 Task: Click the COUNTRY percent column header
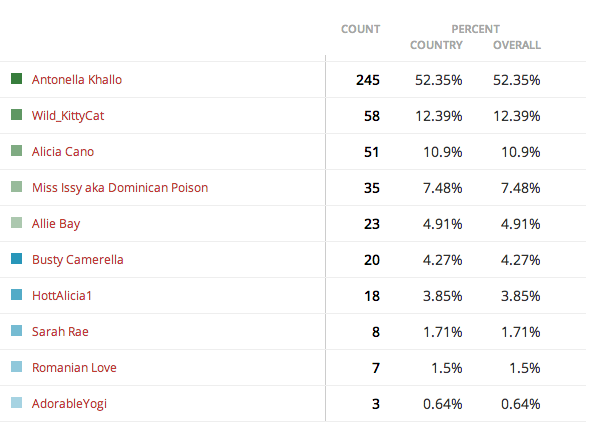436,45
